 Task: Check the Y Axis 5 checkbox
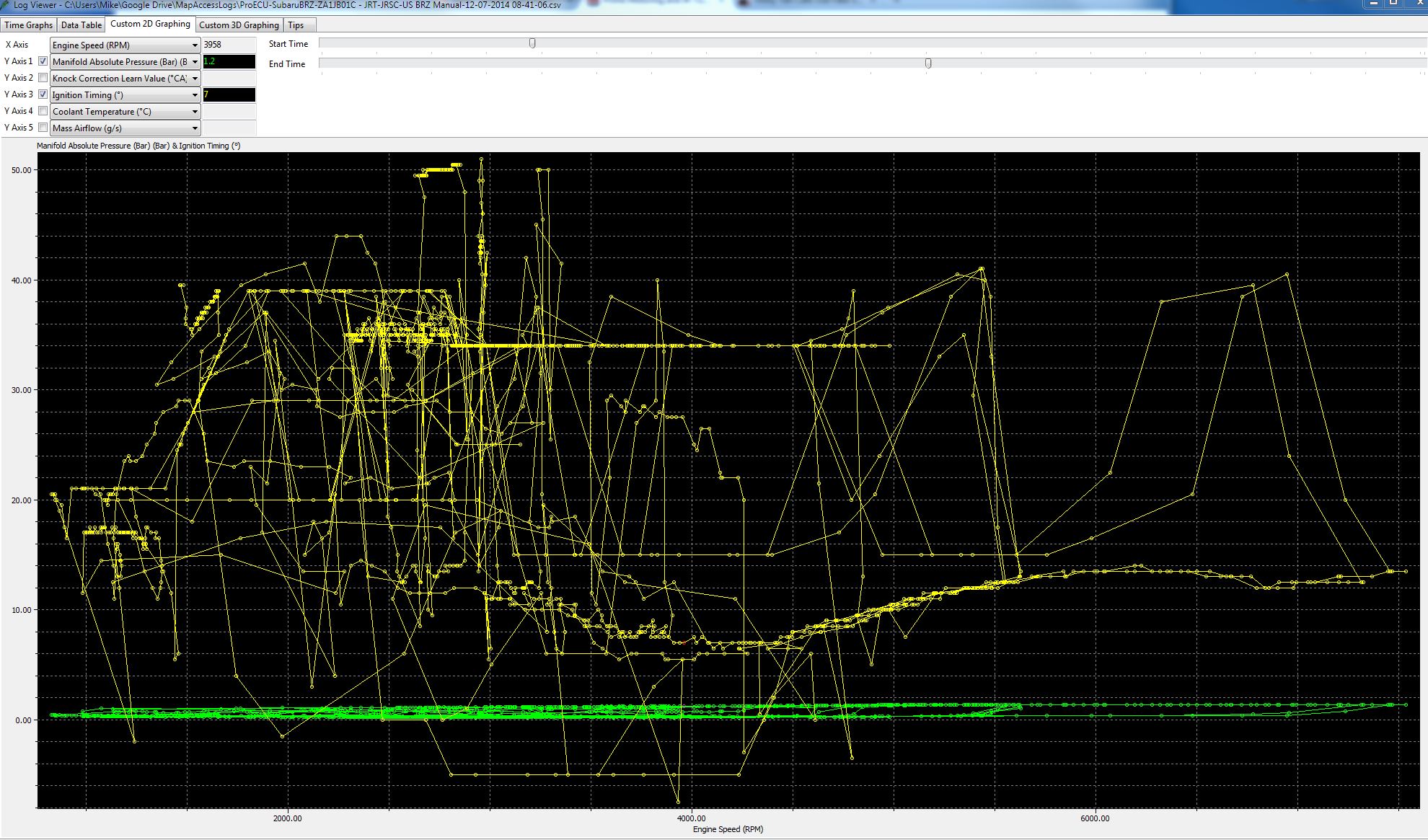coord(43,128)
